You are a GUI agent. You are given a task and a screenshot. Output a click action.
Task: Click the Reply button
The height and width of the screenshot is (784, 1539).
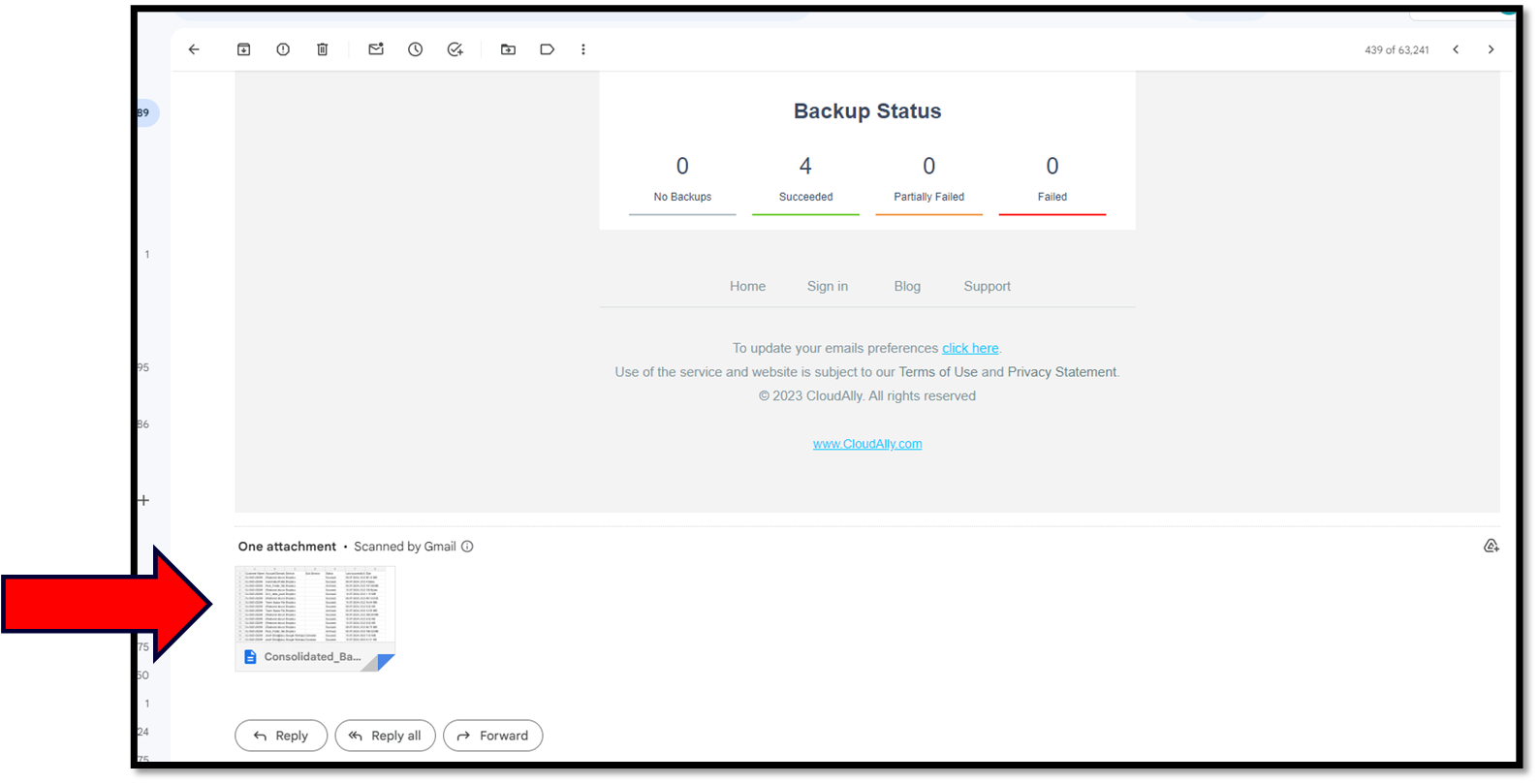click(x=281, y=736)
